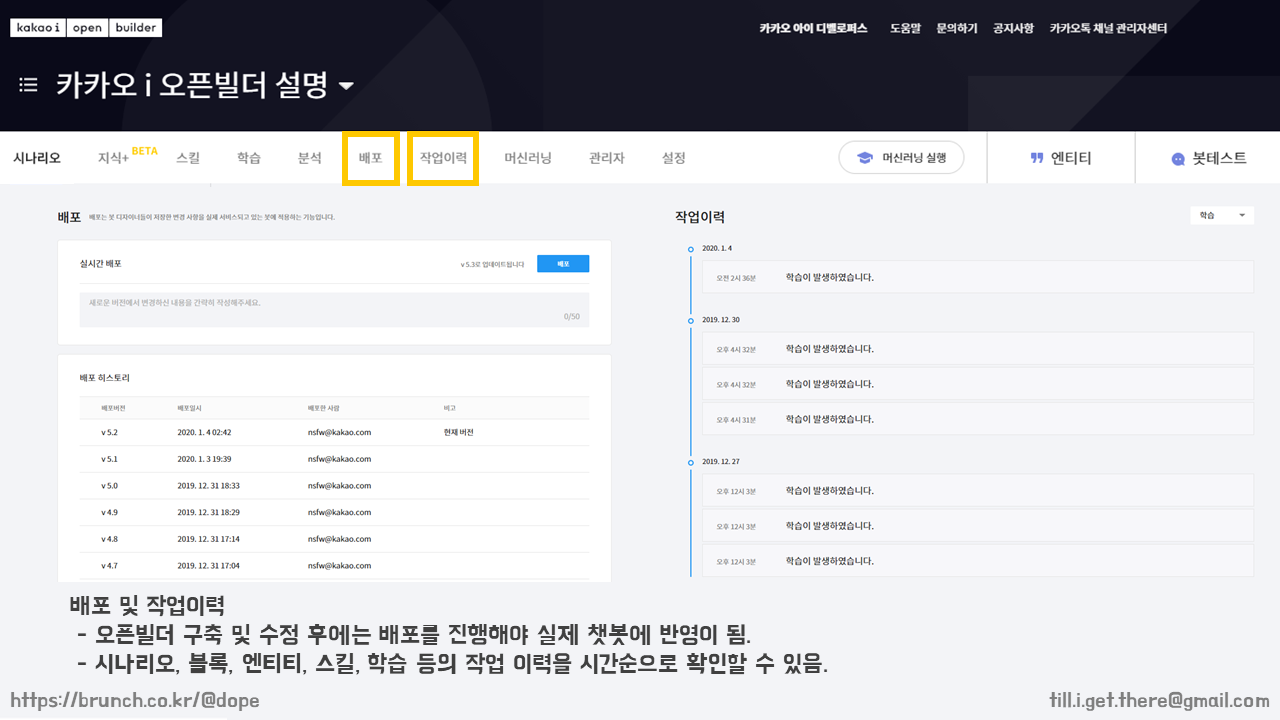
Task: Open the 도움말 link in the header
Action: [x=905, y=28]
